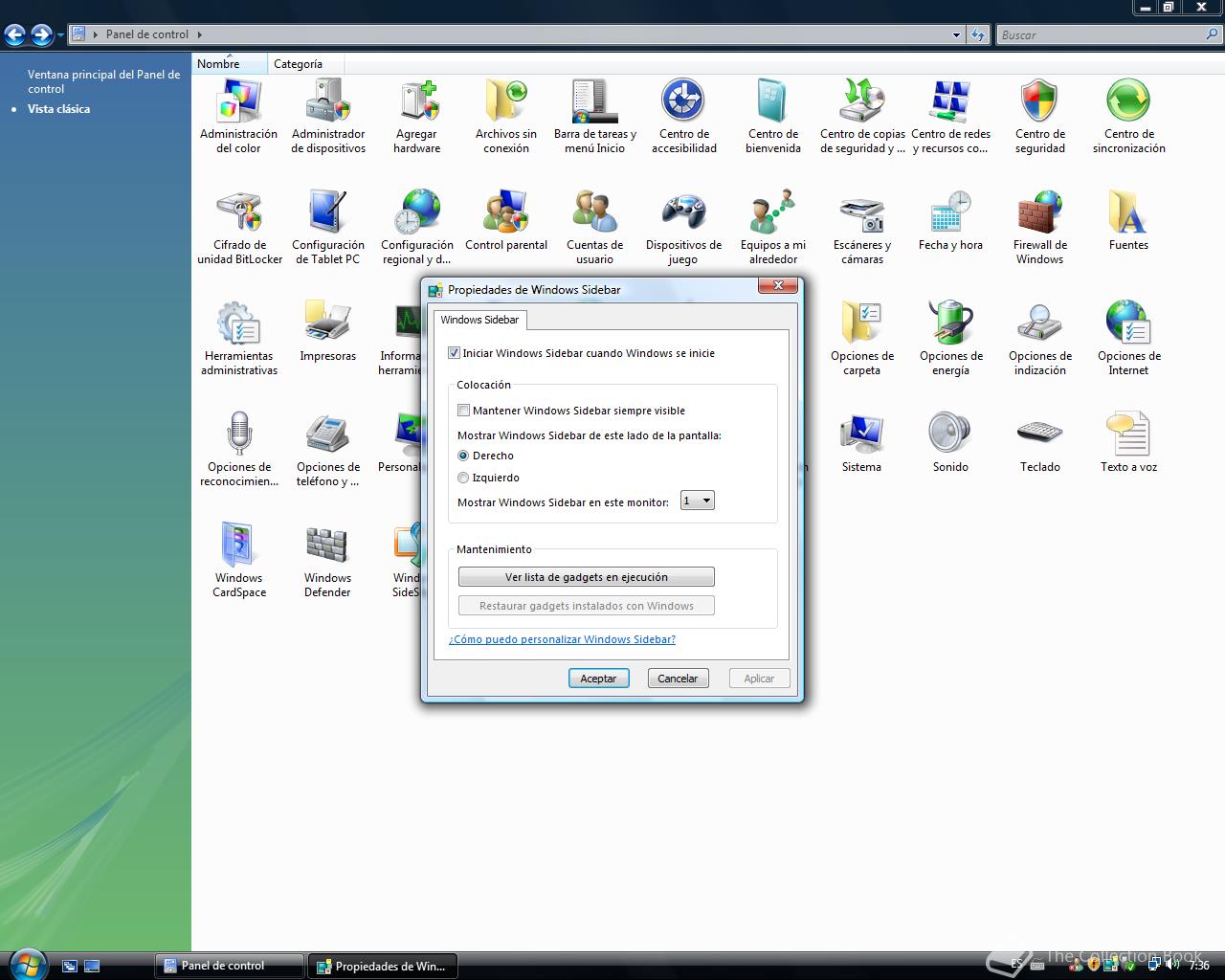
Task: Click the Back navigation arrow
Action: point(14,35)
